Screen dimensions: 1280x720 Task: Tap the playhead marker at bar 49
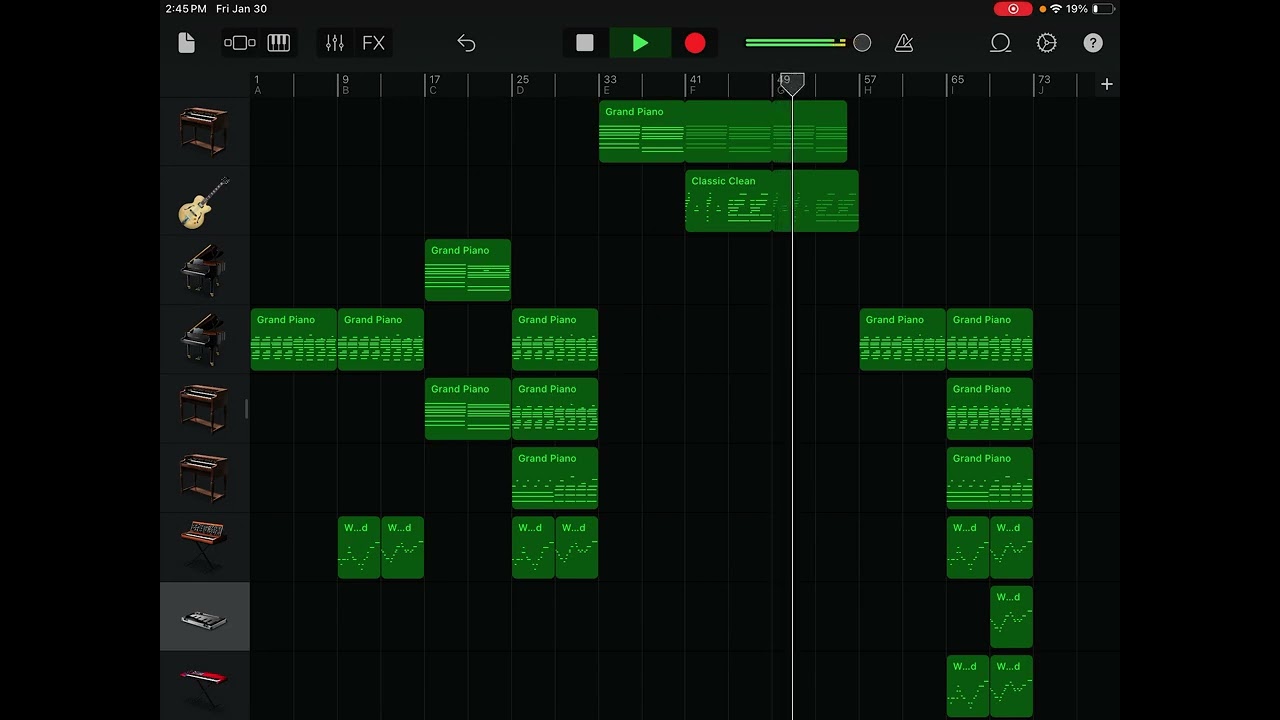pyautogui.click(x=792, y=84)
